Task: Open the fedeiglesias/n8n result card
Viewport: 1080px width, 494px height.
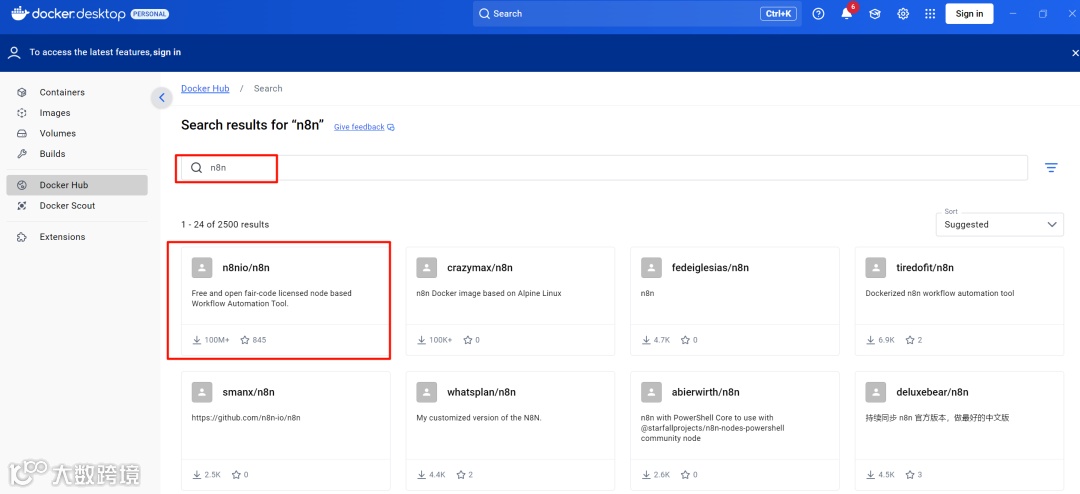Action: [735, 301]
